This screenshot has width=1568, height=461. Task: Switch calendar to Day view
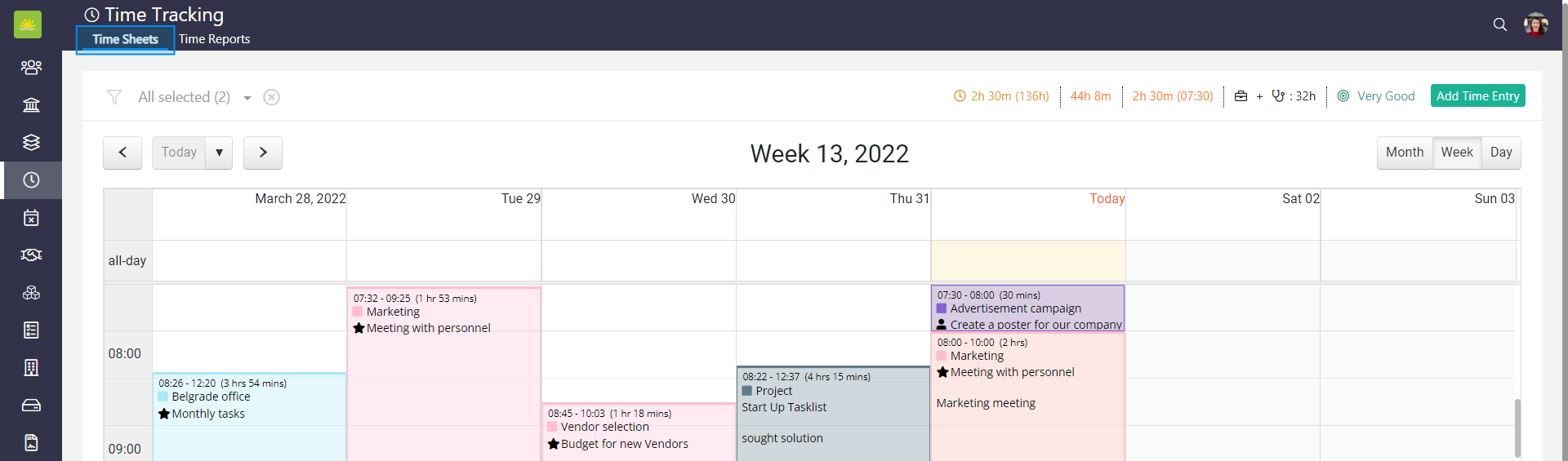tap(1501, 153)
